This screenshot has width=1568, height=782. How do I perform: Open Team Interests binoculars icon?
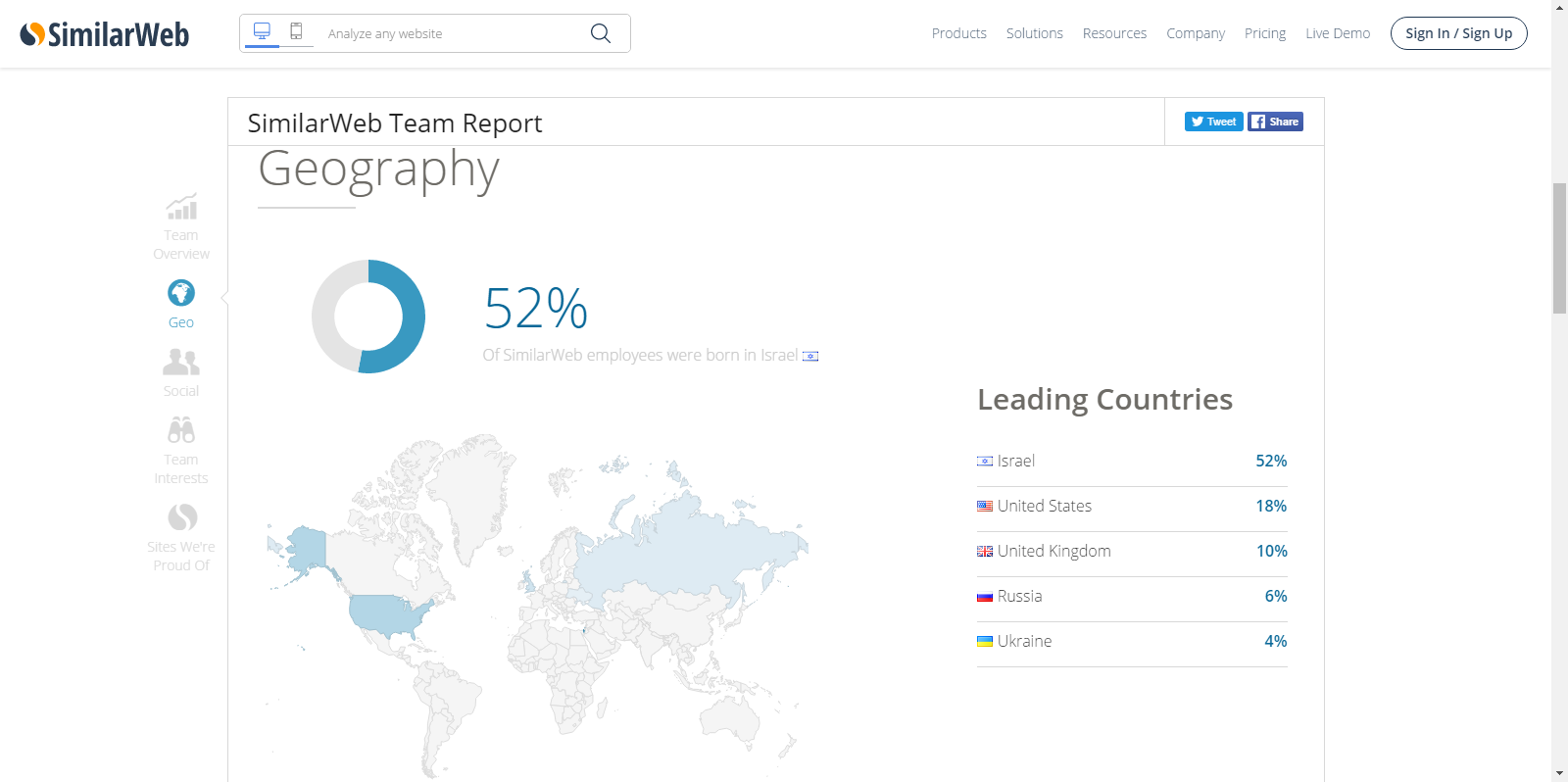(181, 430)
